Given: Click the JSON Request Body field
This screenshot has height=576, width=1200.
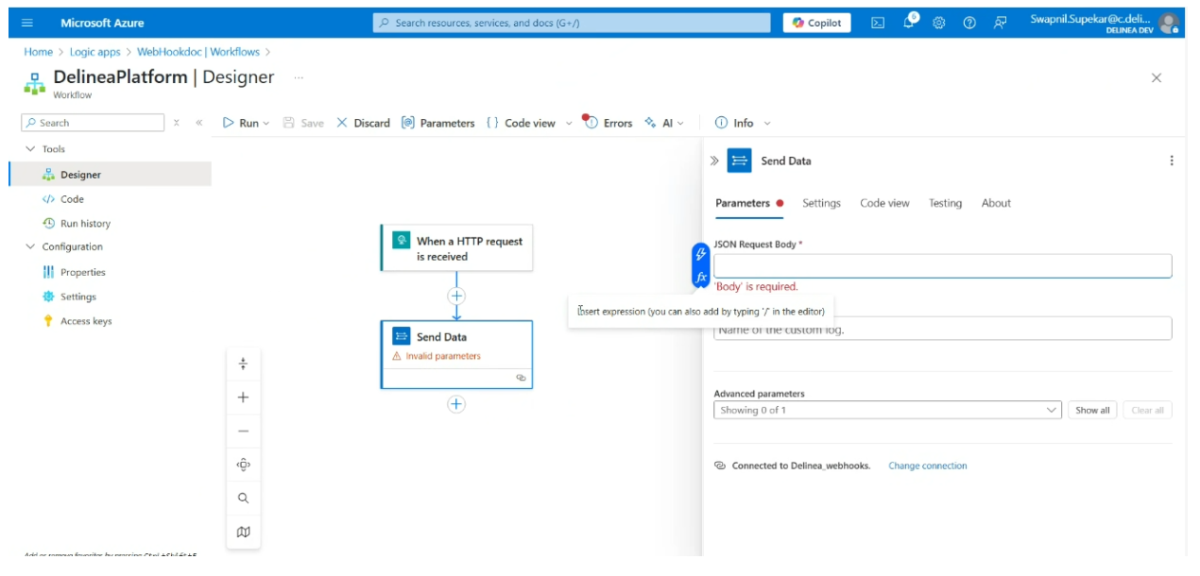Looking at the screenshot, I should (x=942, y=266).
